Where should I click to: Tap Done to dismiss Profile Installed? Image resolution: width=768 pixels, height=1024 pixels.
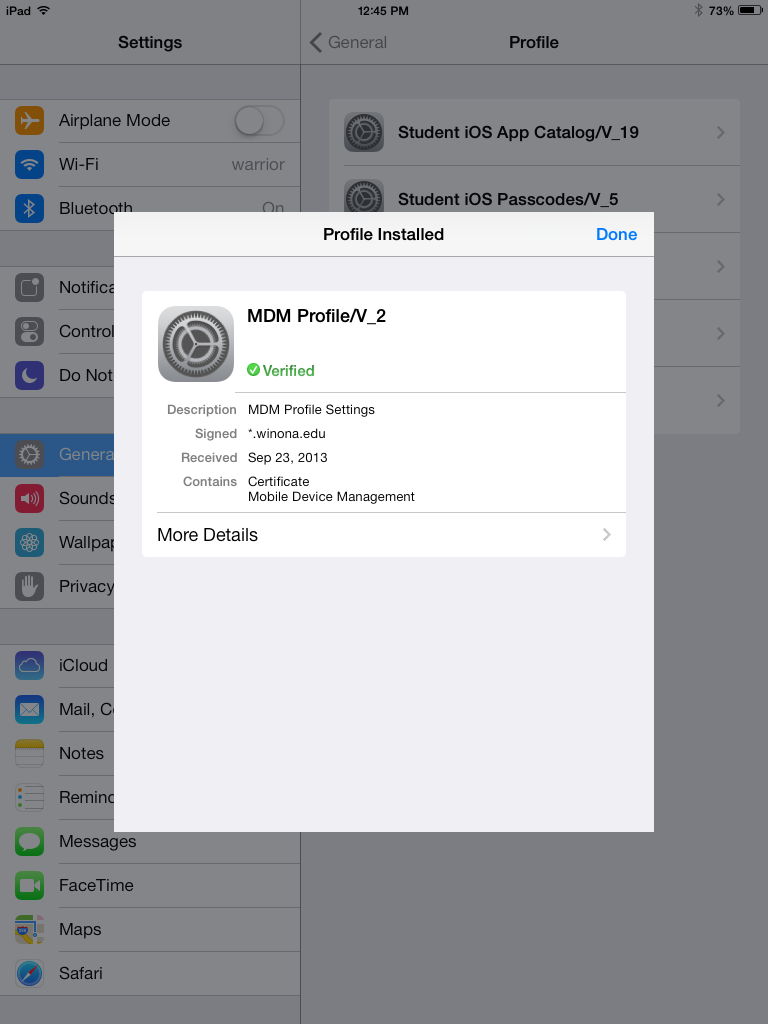[x=616, y=234]
